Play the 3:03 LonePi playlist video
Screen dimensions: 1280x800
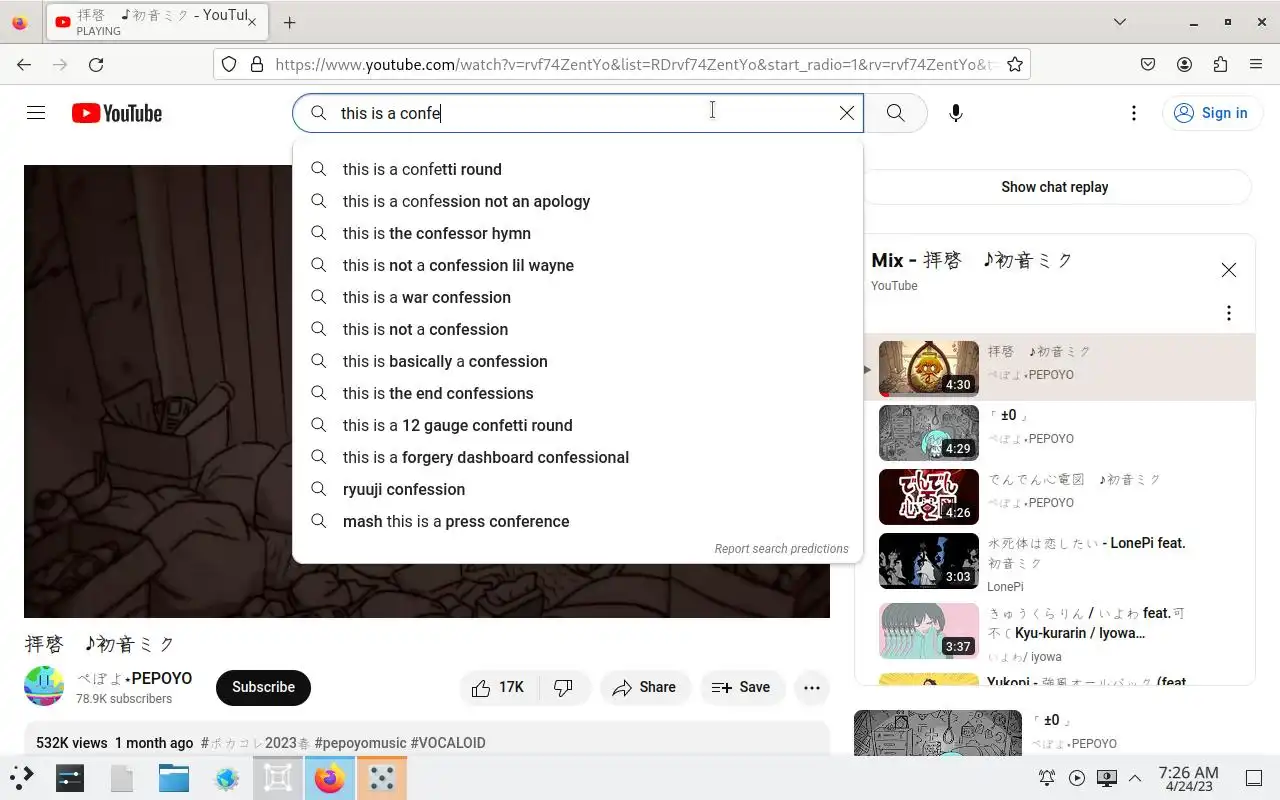pyautogui.click(x=929, y=560)
